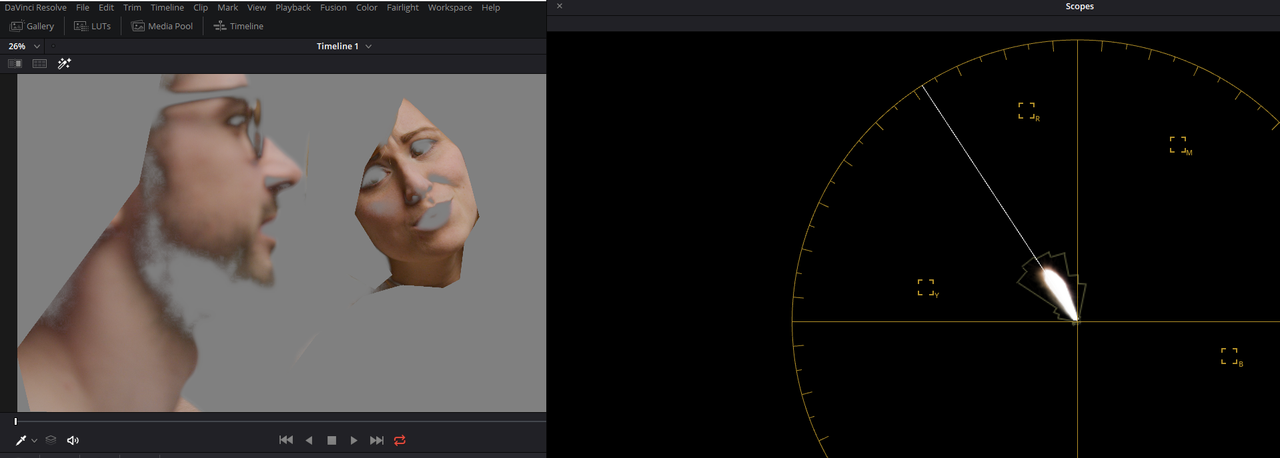
Task: Open the Media Pool panel
Action: [x=162, y=26]
